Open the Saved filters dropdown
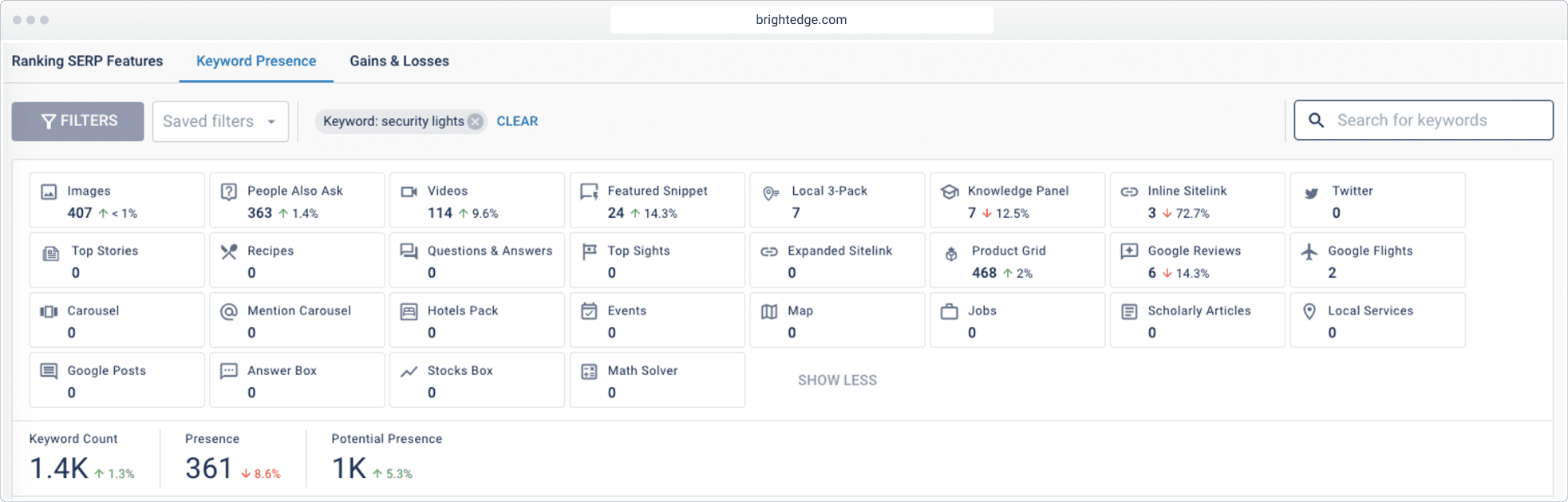The image size is (1568, 502). 220,121
